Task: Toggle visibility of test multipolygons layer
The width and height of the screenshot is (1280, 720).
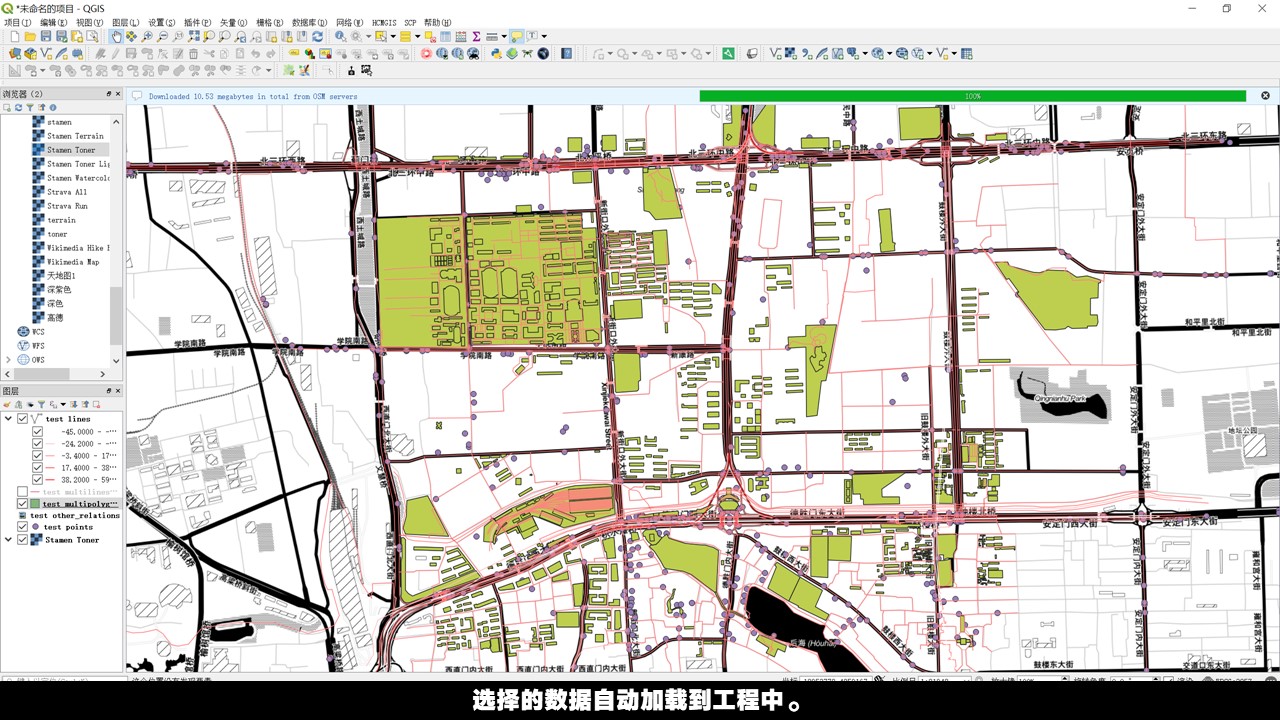Action: [22, 504]
